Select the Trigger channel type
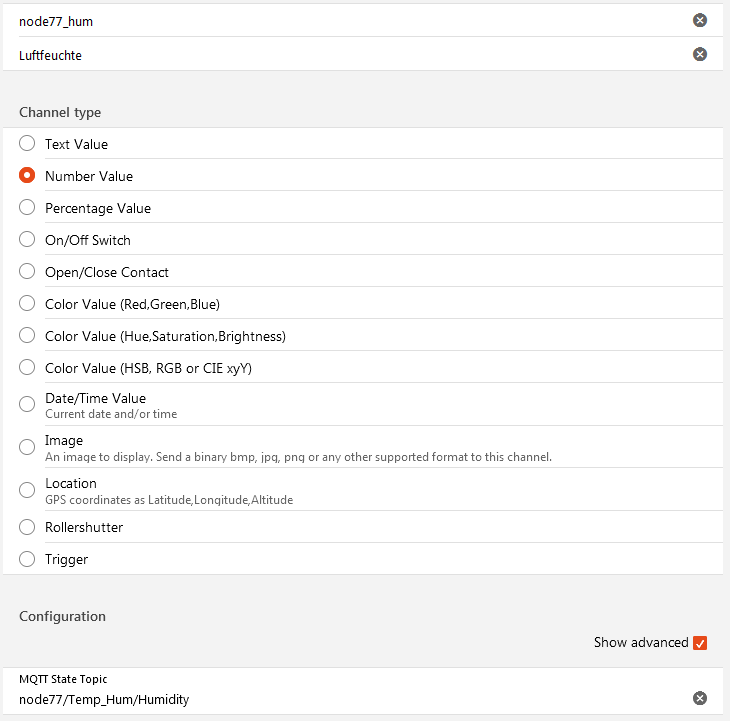Screen dimensions: 730x721 [x=27, y=559]
